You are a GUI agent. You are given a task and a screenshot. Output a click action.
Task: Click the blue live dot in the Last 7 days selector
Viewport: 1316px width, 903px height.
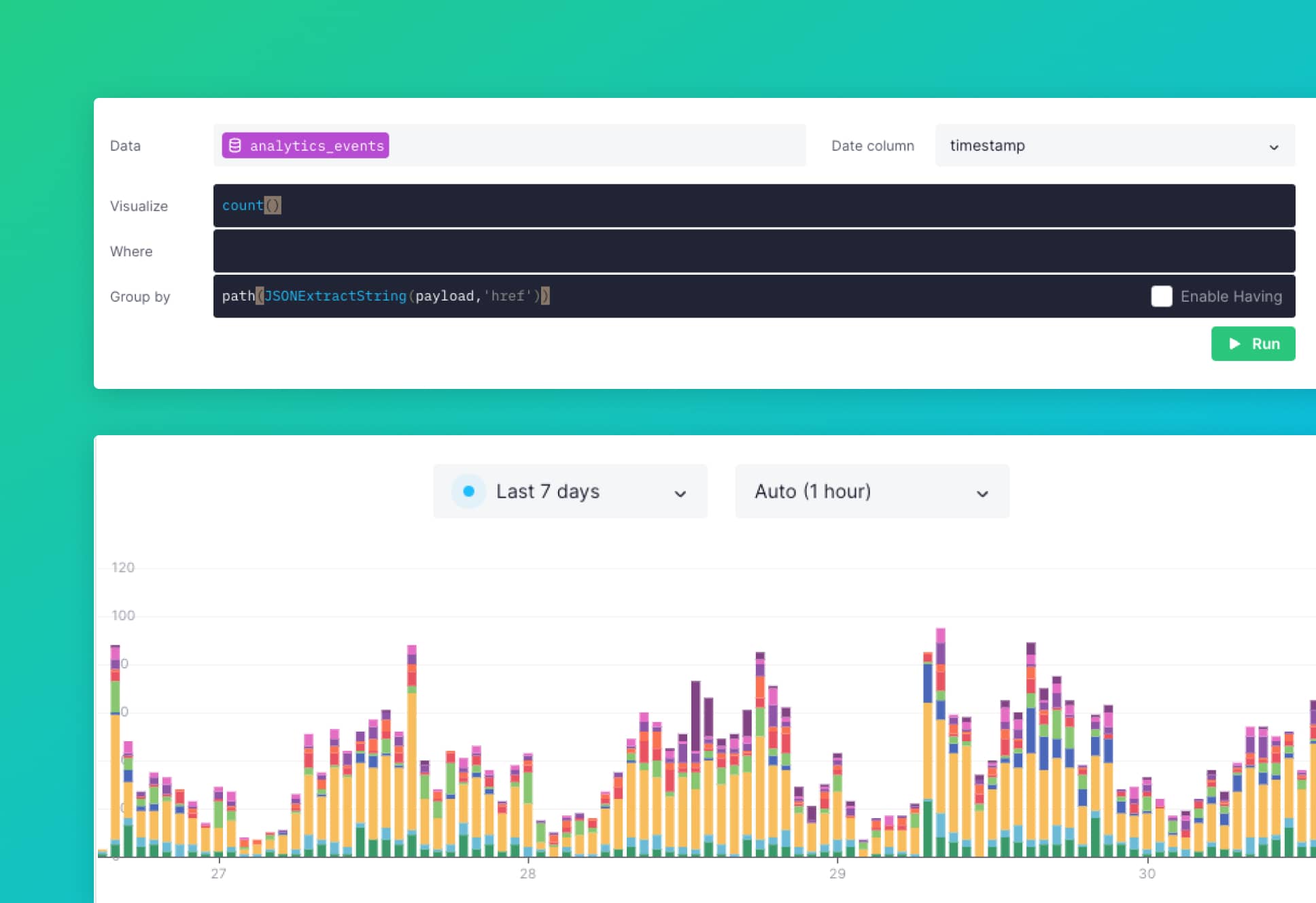pyautogui.click(x=467, y=491)
